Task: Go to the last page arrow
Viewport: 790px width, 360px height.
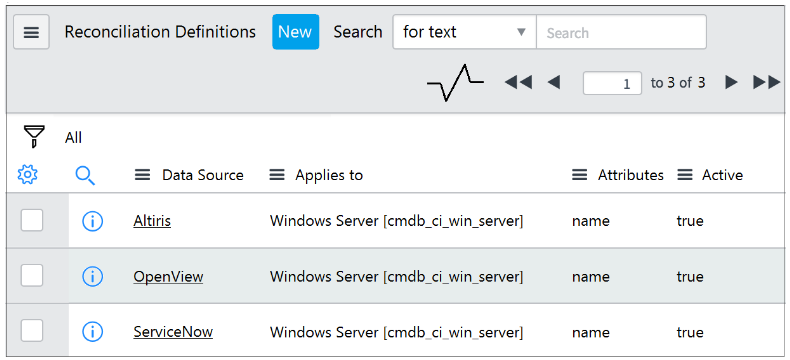Action: point(766,83)
